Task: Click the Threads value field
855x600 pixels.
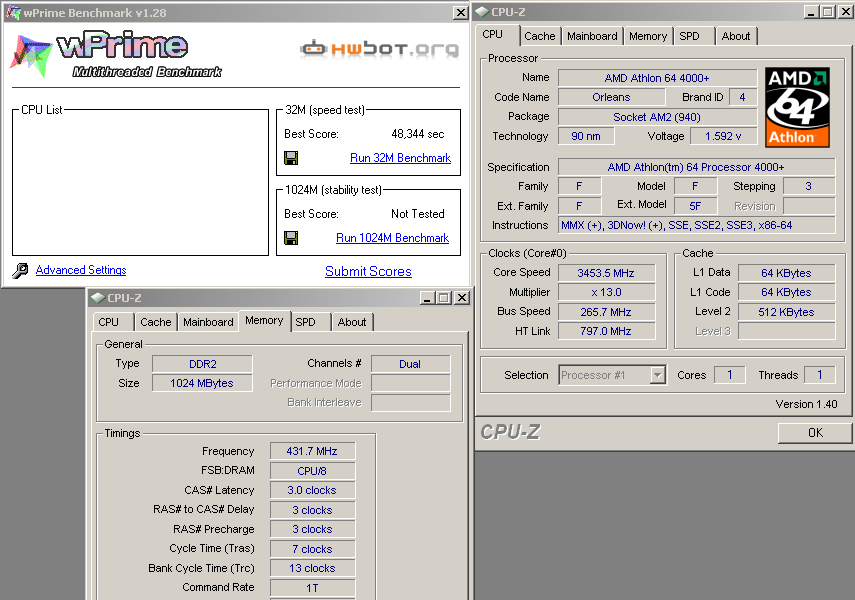Action: pyautogui.click(x=820, y=375)
